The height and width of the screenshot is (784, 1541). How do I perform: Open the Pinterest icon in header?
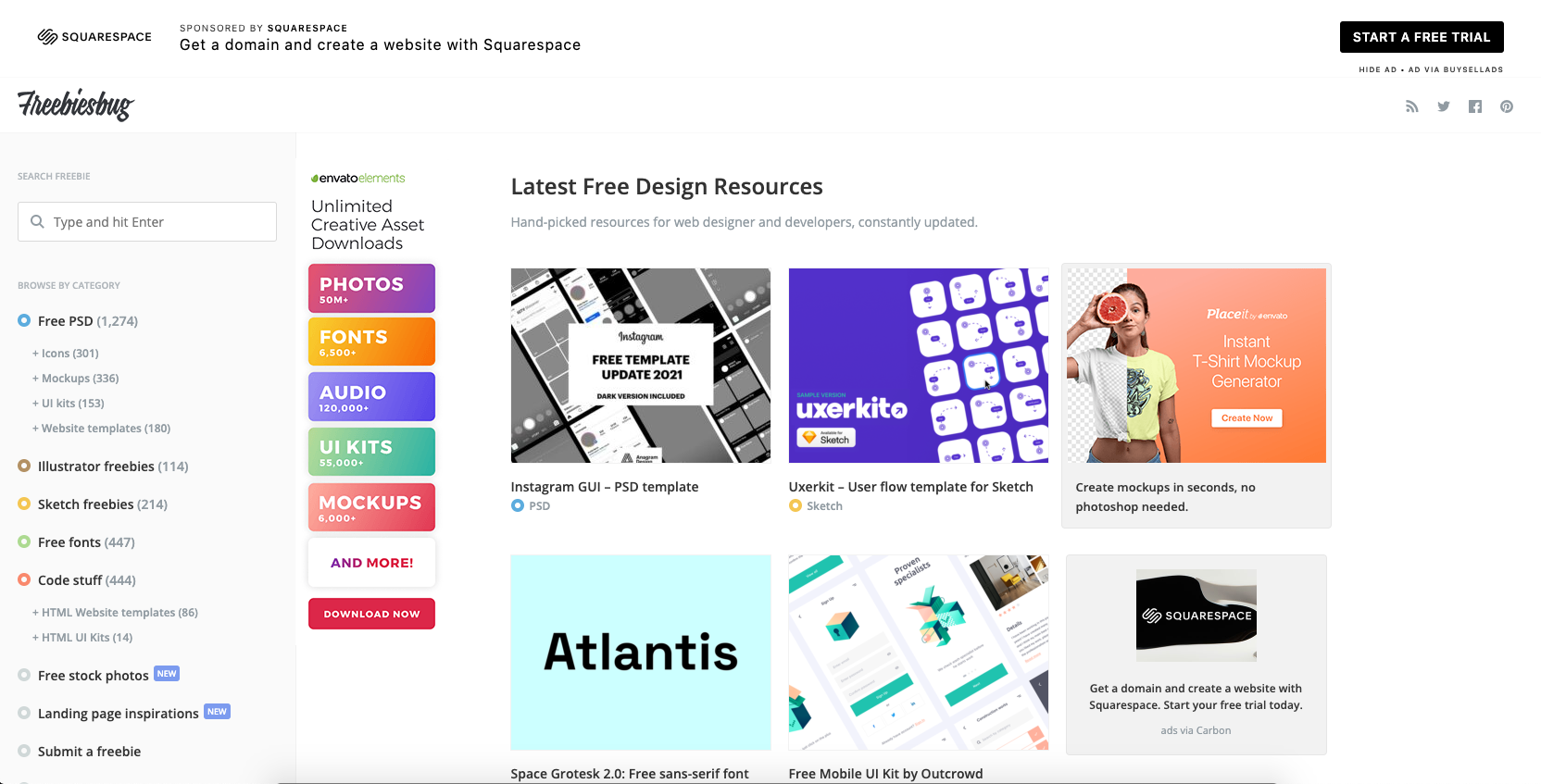[x=1506, y=106]
